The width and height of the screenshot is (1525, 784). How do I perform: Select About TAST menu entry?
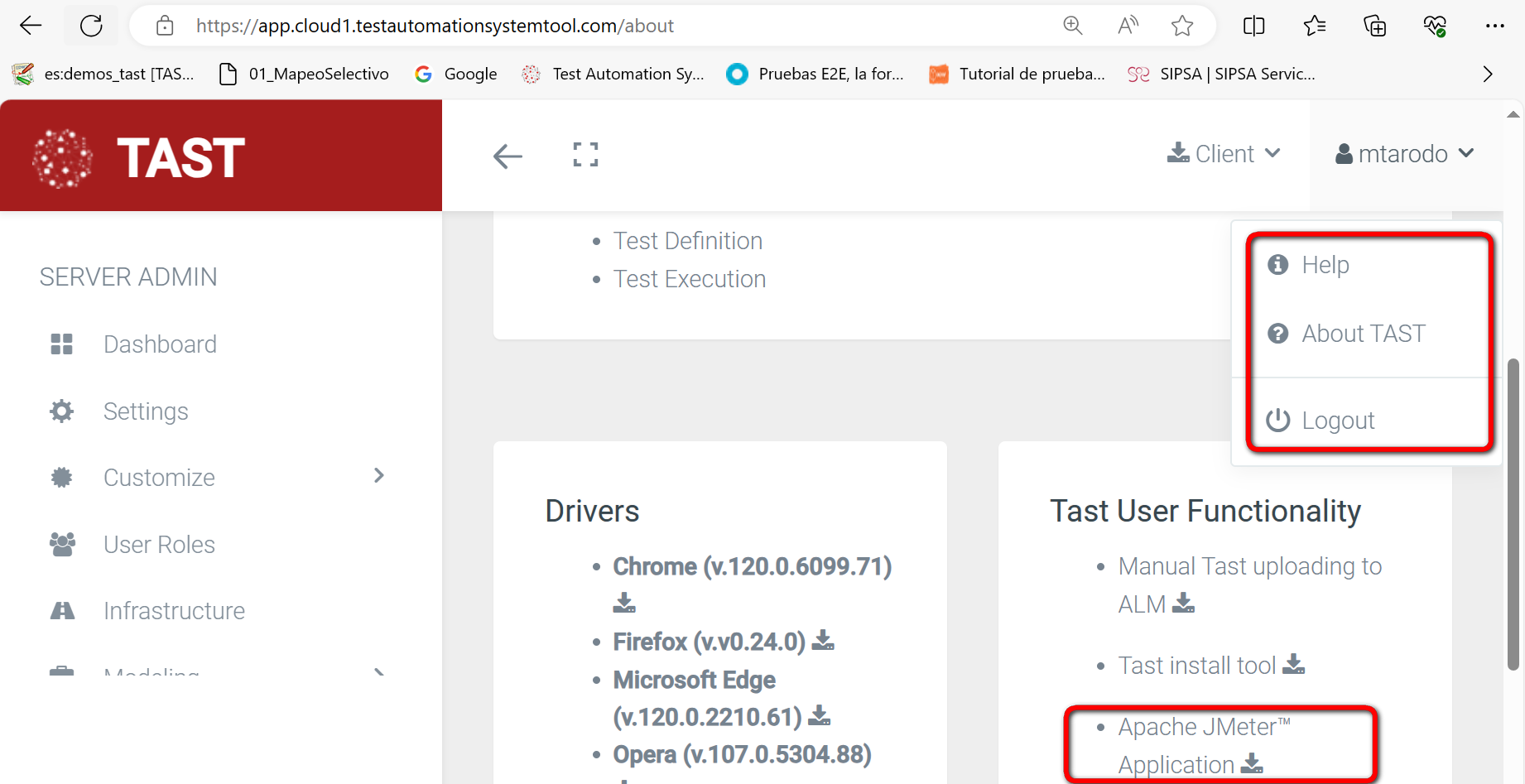point(1363,334)
